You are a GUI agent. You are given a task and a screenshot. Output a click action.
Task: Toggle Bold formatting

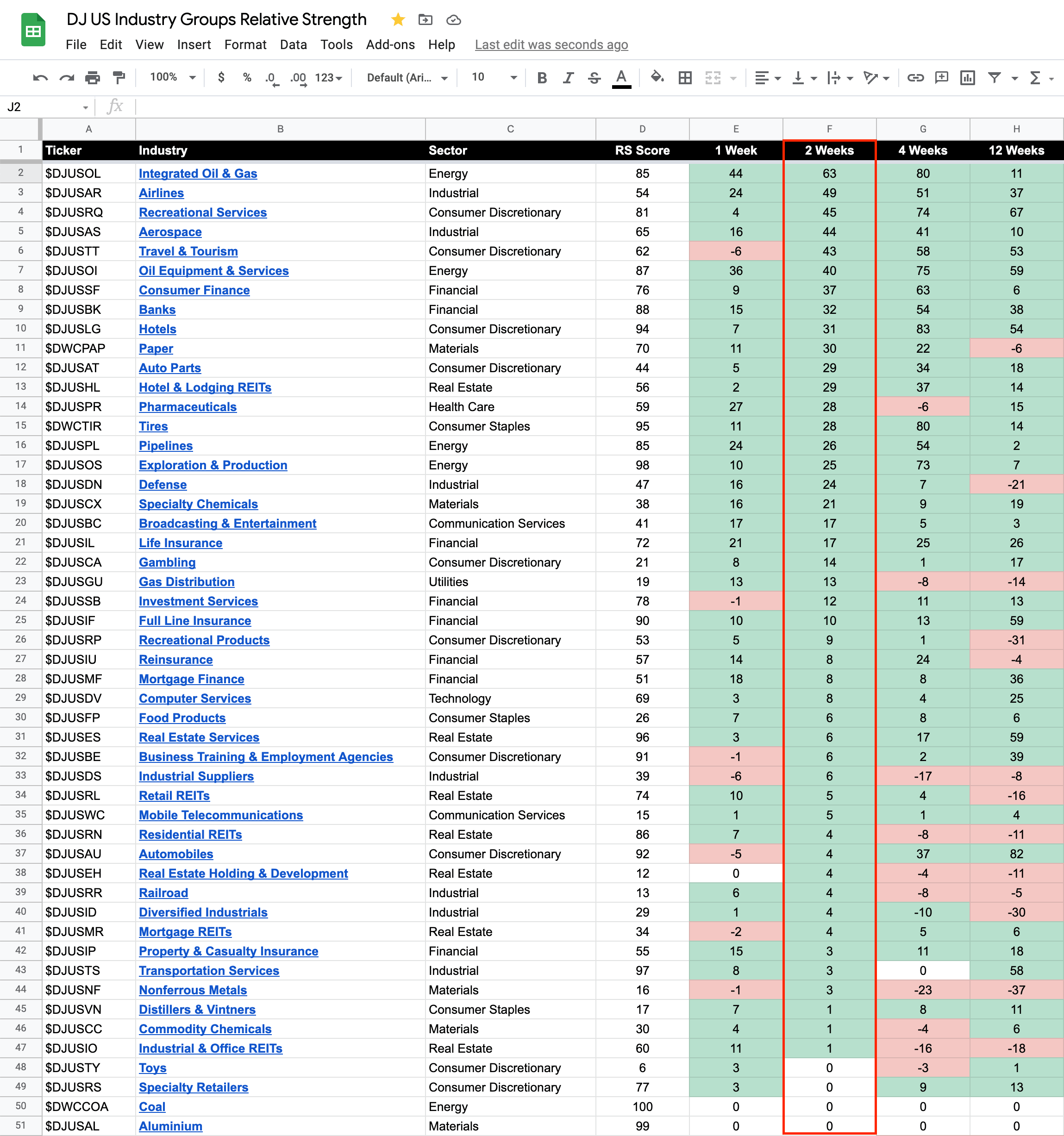point(542,78)
